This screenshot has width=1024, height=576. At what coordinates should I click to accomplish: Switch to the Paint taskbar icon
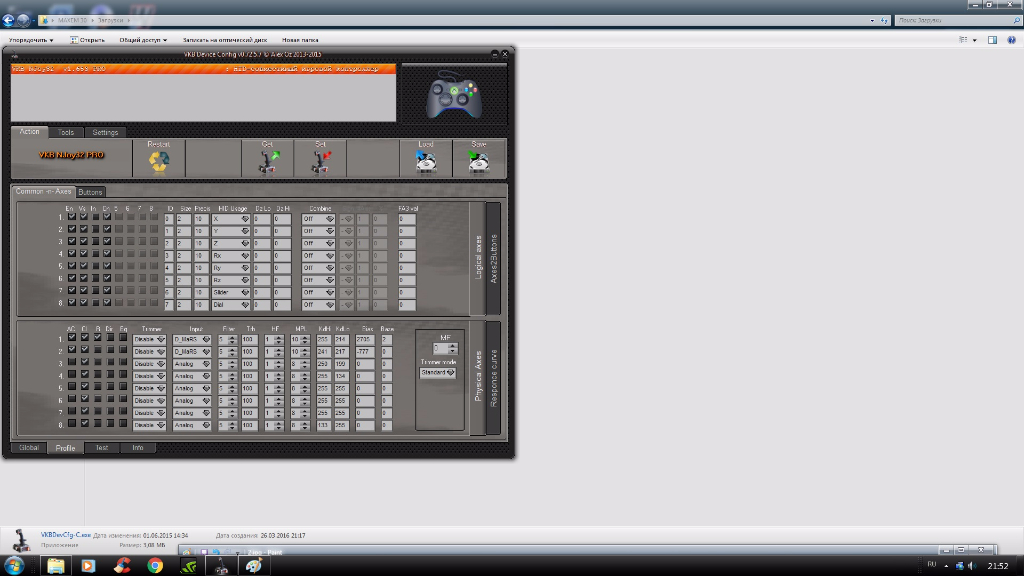tap(254, 566)
